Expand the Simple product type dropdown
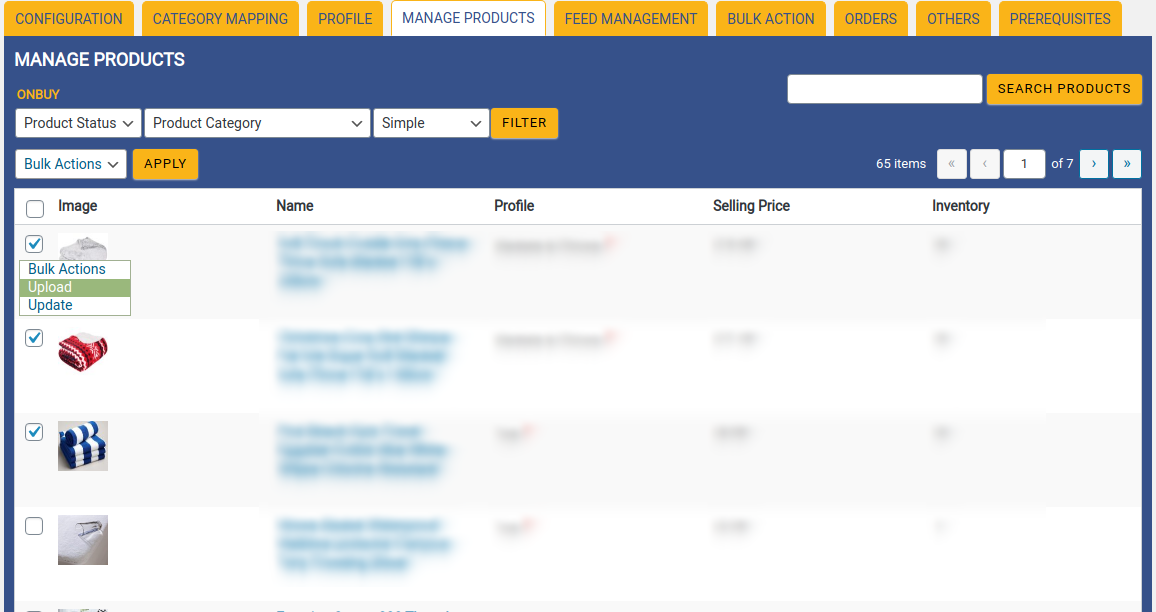 (x=431, y=122)
